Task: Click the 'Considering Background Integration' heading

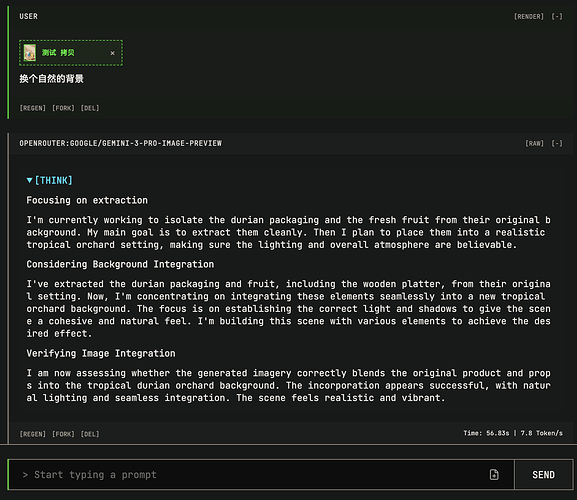Action: point(120,264)
